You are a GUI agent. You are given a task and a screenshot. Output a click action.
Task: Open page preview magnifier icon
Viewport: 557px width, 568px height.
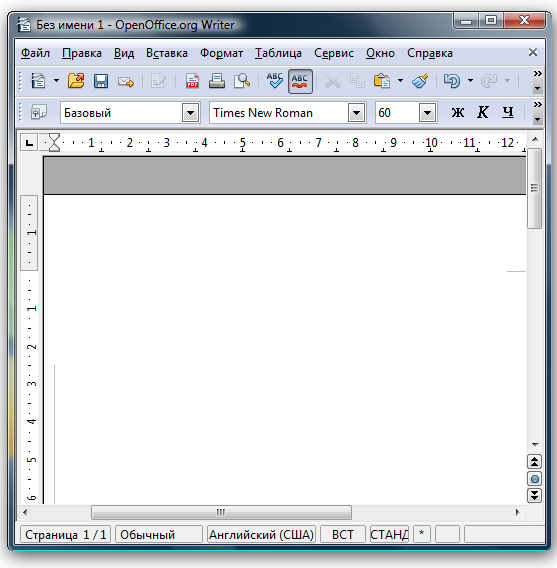tap(242, 81)
